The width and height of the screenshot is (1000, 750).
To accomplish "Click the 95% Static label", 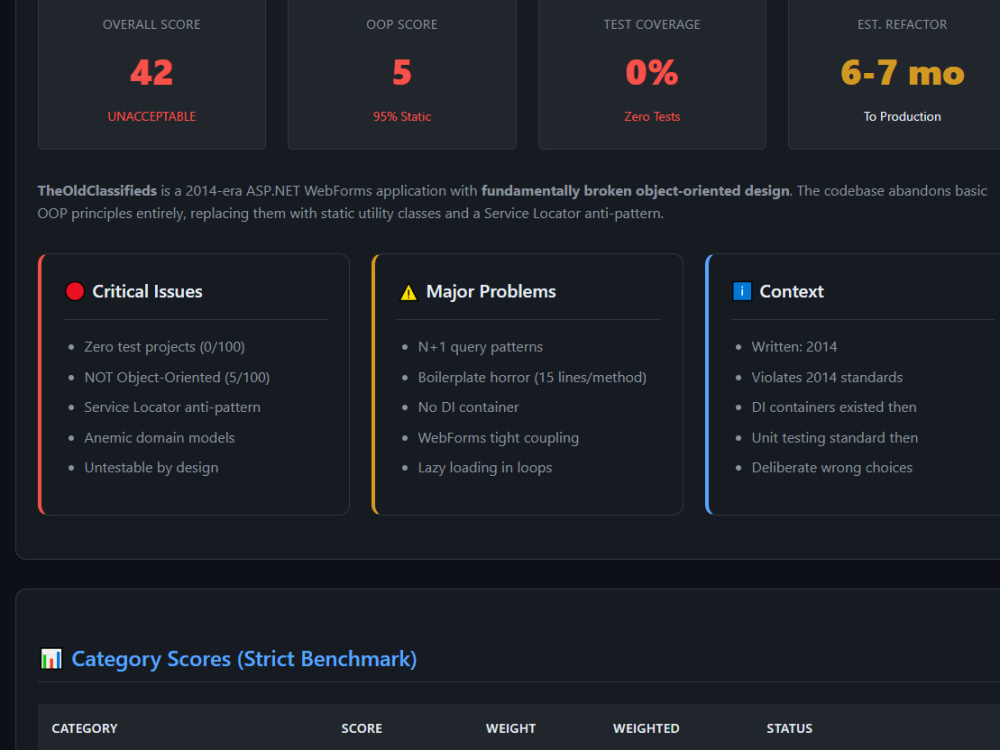I will (402, 117).
